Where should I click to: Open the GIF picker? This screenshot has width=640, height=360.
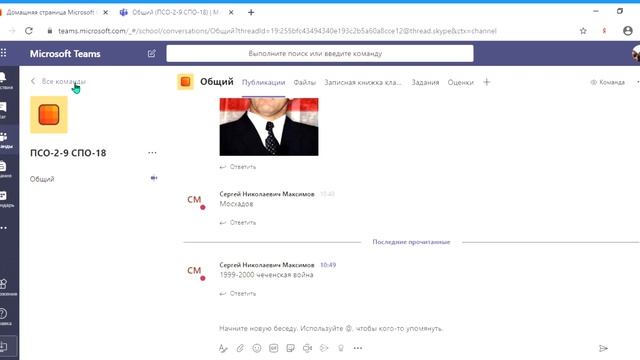pos(273,348)
